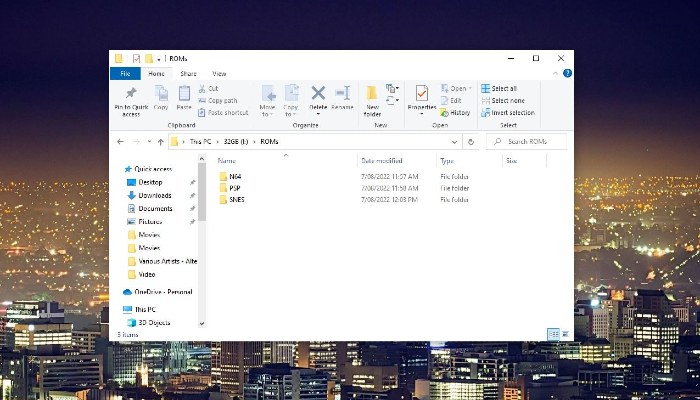The width and height of the screenshot is (700, 400).
Task: Open Various Artists folder in sidebar
Action: [x=162, y=261]
